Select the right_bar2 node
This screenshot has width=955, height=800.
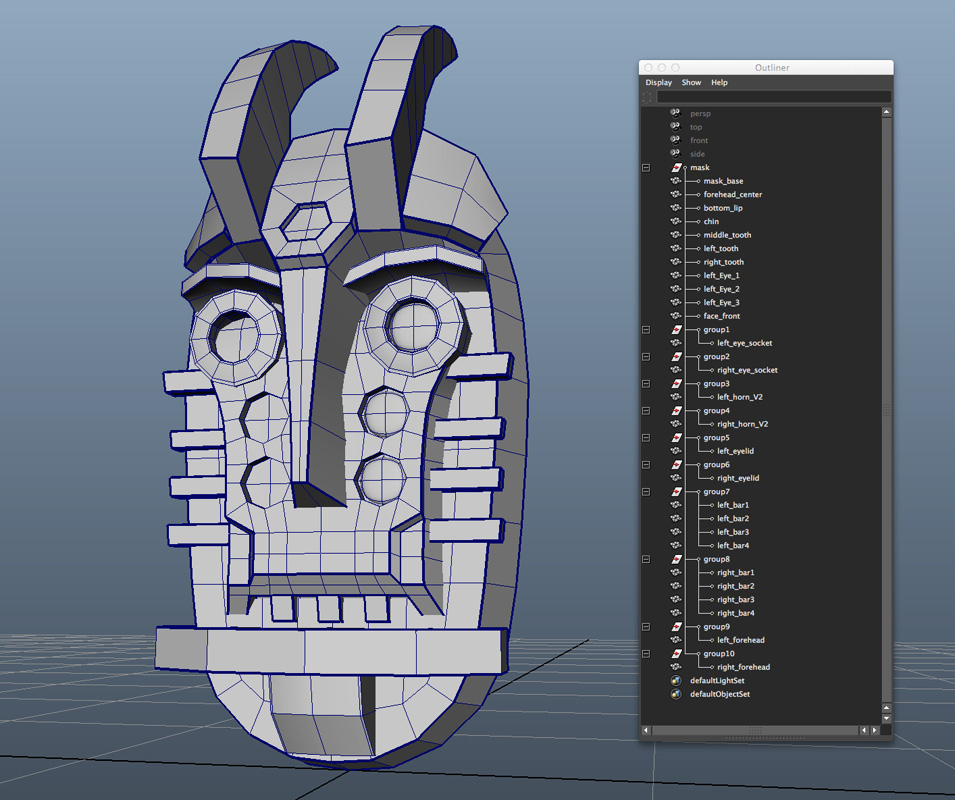coord(736,586)
